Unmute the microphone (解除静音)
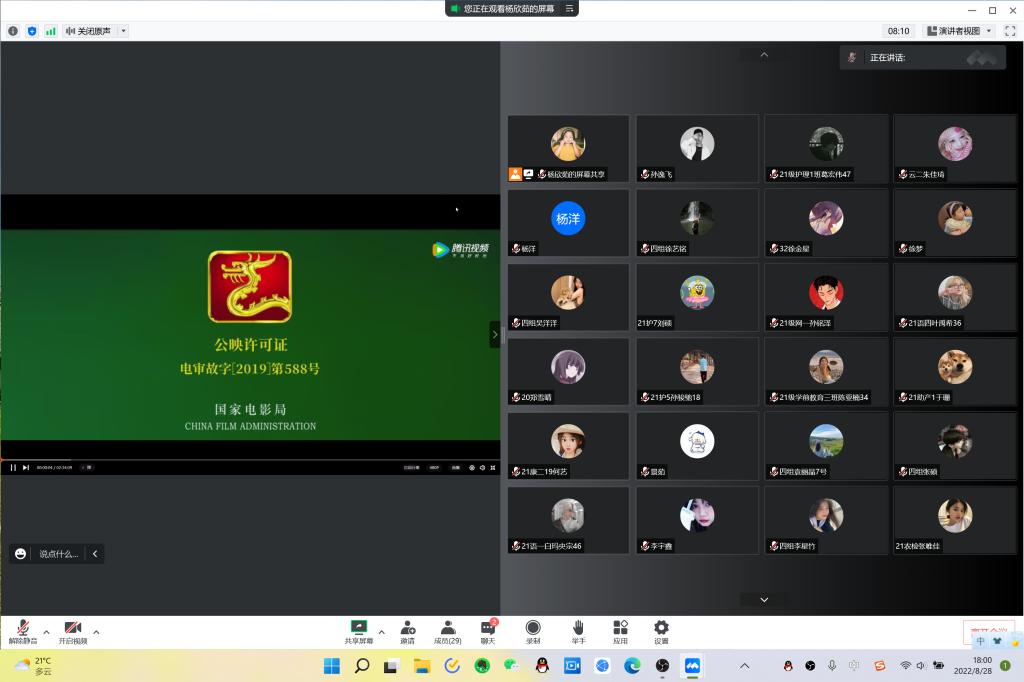This screenshot has width=1024, height=682. (23, 632)
